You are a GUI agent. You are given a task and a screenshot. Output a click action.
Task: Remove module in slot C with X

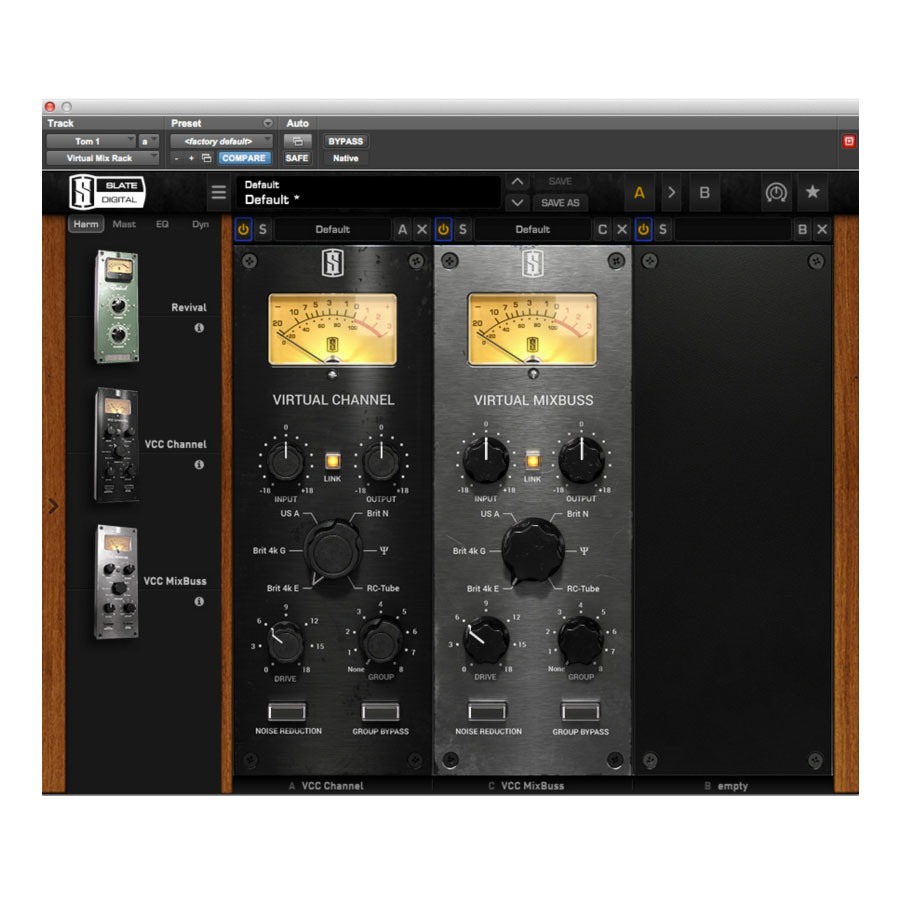coord(622,230)
